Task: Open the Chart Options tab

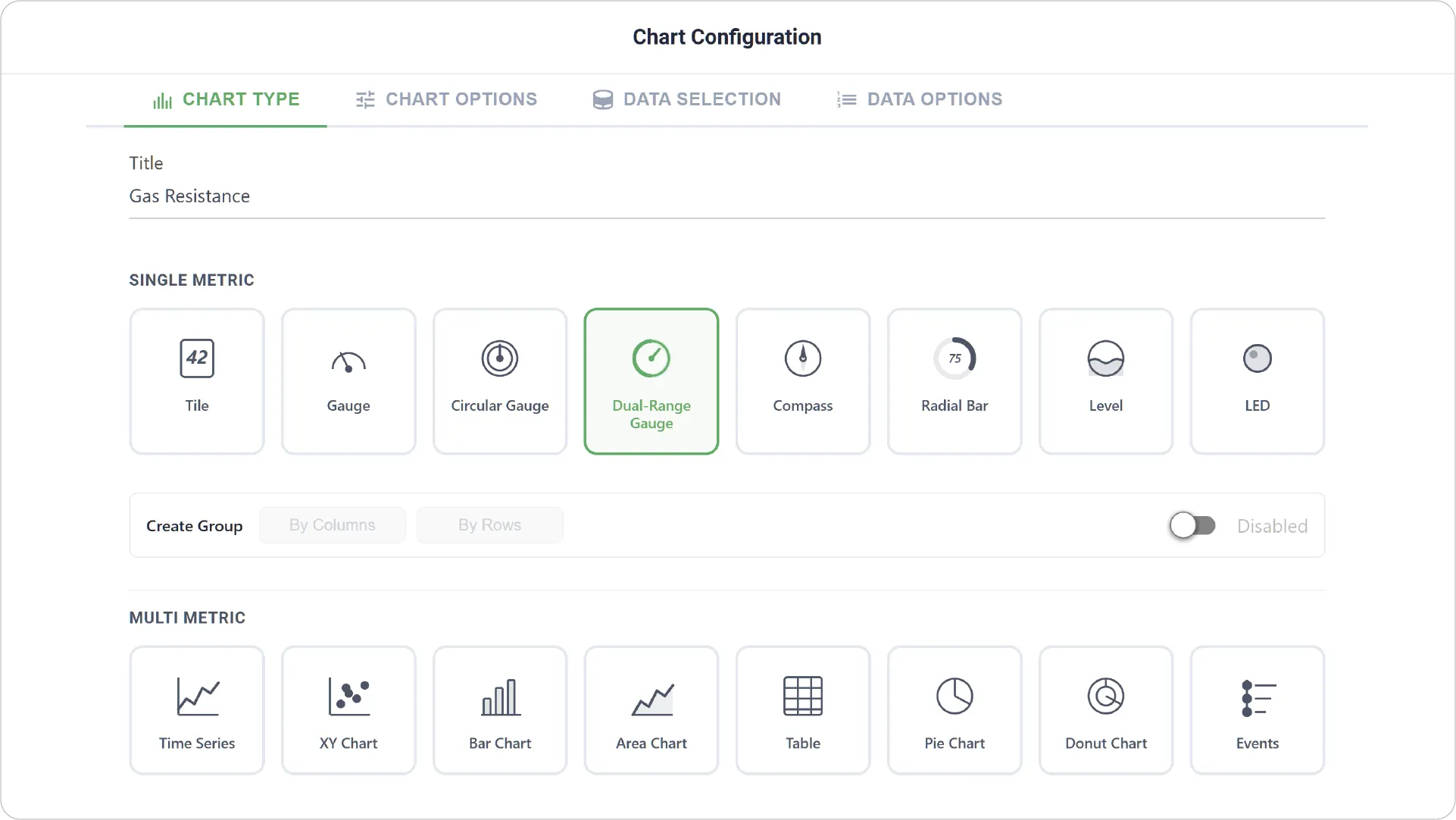Action: (447, 99)
